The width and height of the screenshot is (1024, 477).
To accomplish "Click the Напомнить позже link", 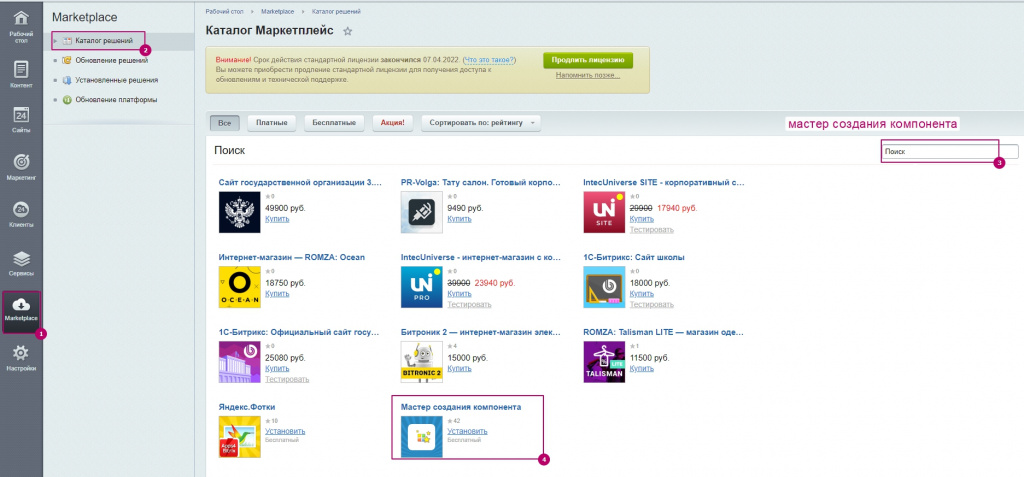I will click(x=588, y=75).
